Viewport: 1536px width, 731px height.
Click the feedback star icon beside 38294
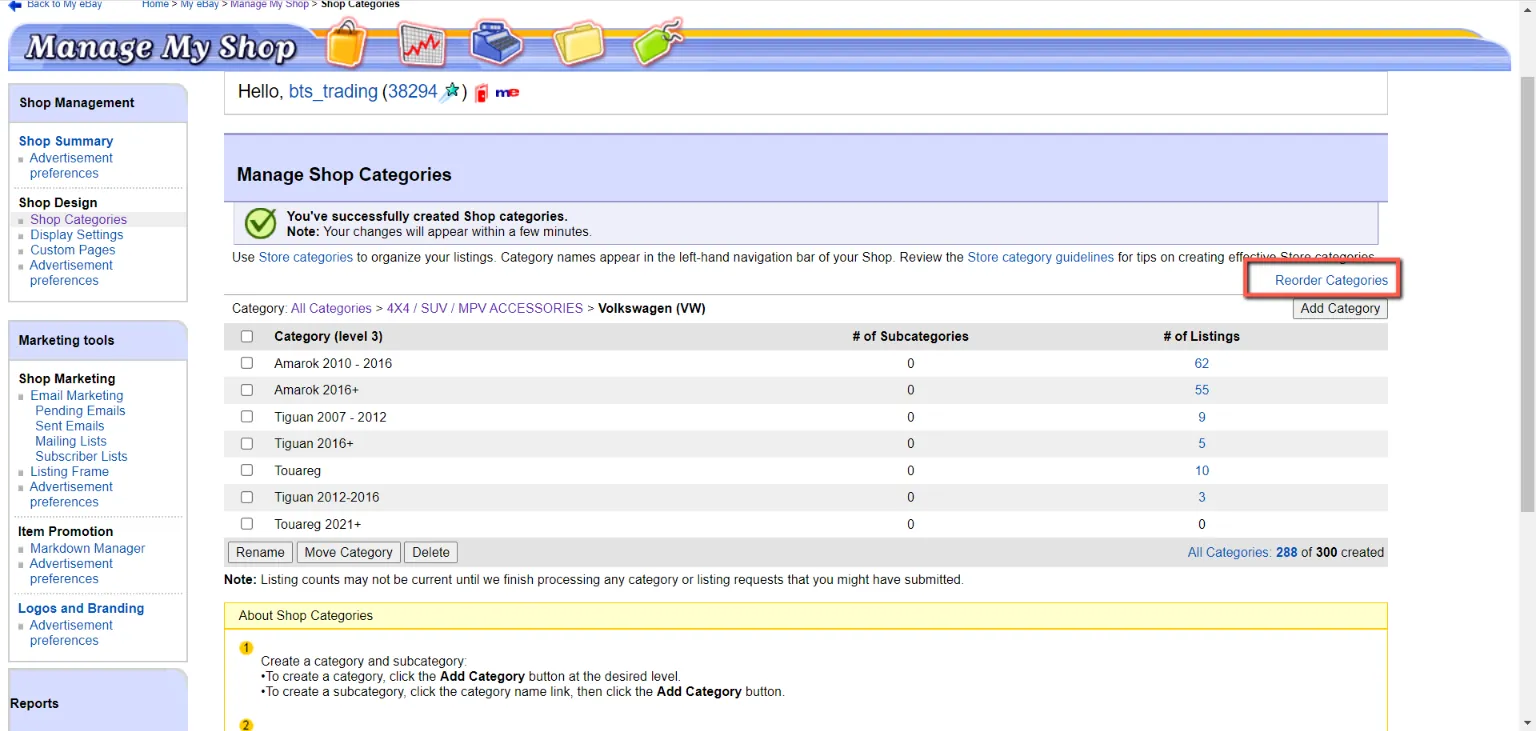coord(451,92)
